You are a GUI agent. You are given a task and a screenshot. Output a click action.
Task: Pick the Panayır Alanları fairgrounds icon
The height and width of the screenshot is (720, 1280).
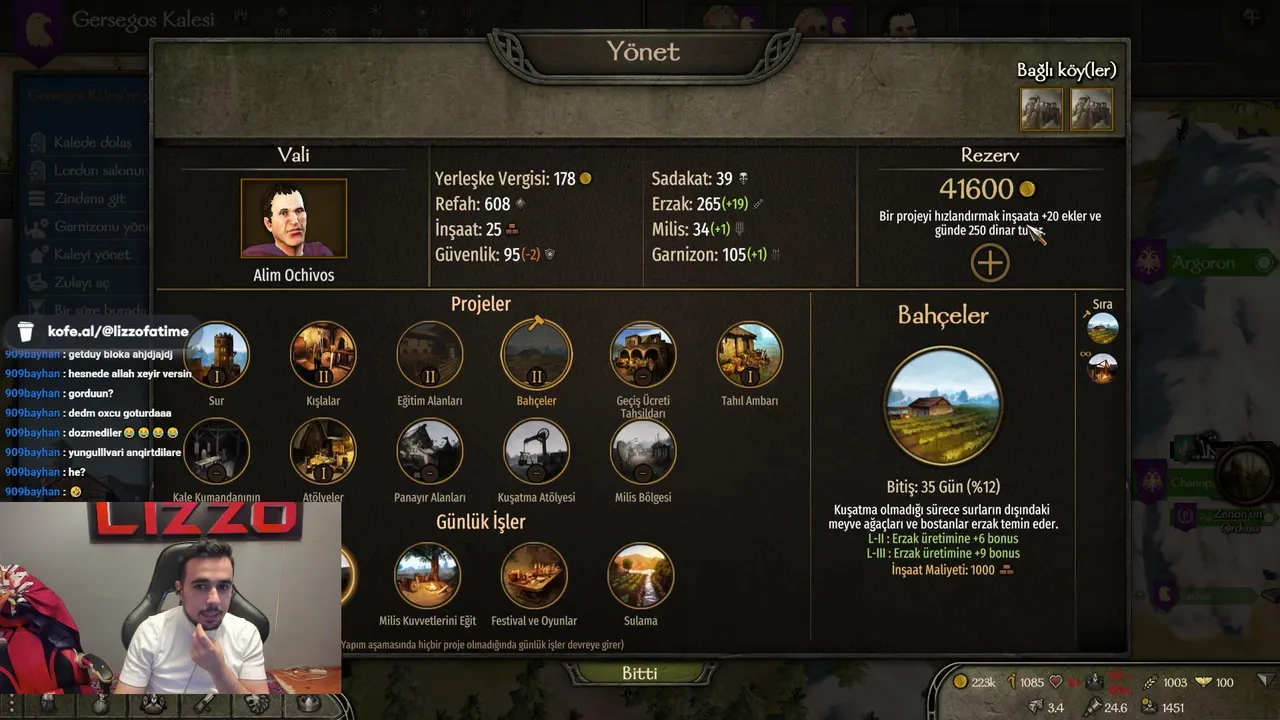click(429, 451)
